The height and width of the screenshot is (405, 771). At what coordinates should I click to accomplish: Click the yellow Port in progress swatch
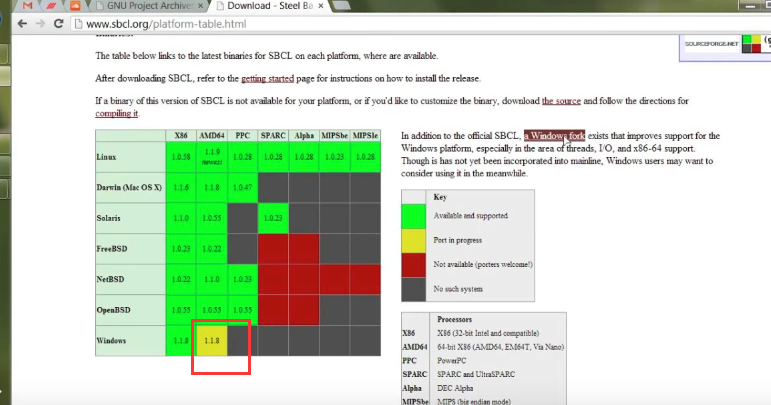[x=414, y=240]
